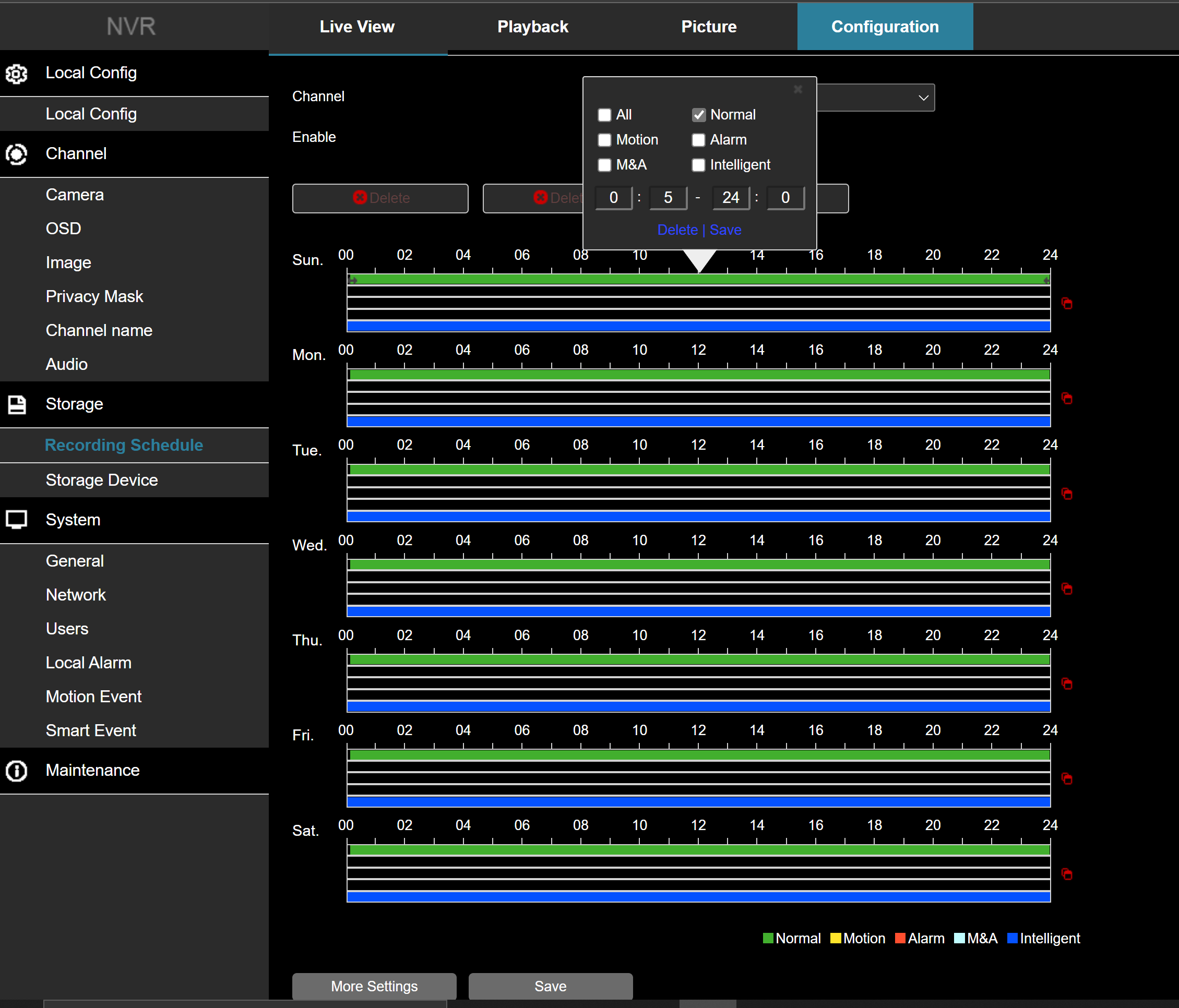
Task: Switch to the Playback tab
Action: click(532, 27)
